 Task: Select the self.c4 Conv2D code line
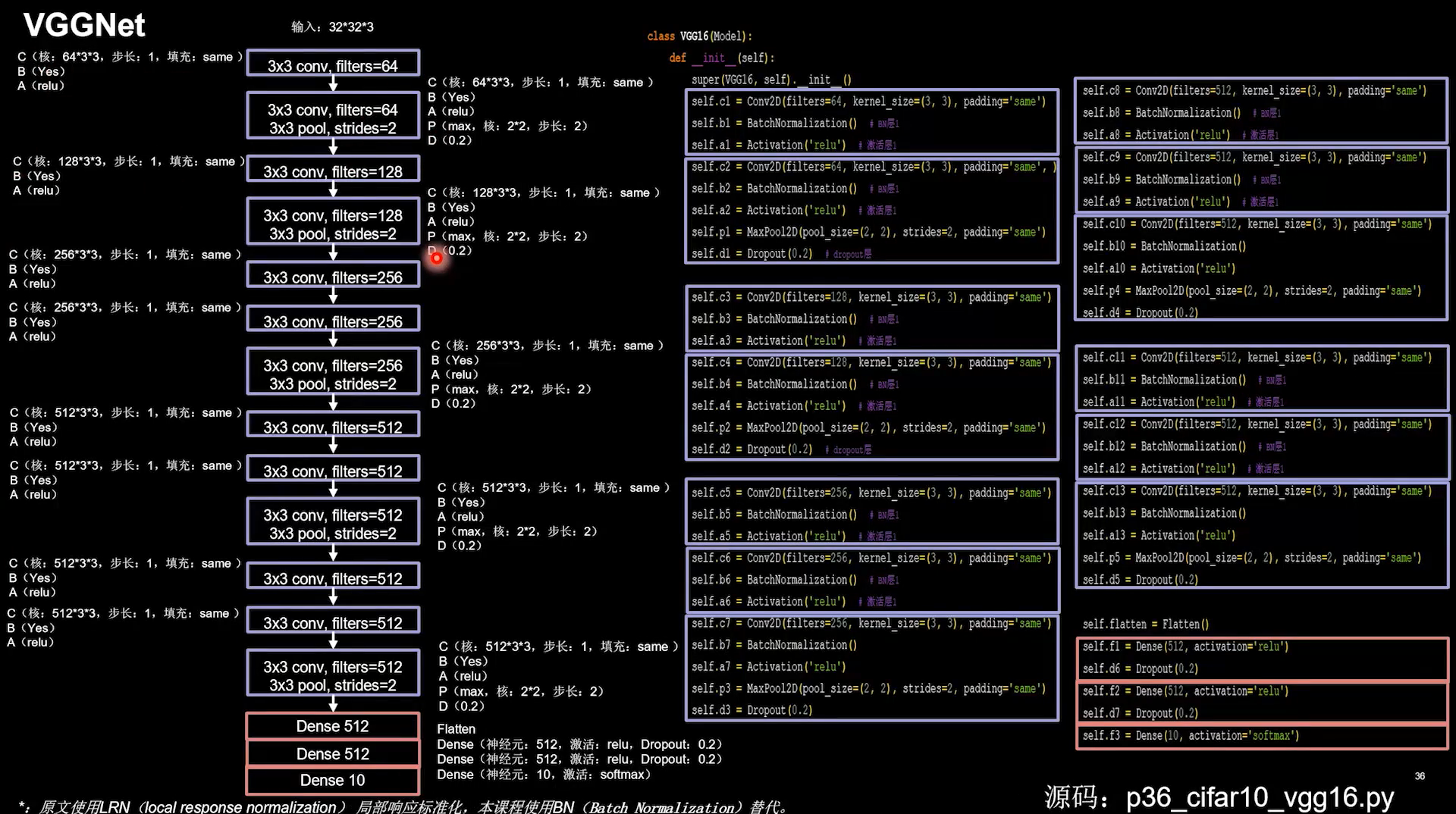click(871, 362)
